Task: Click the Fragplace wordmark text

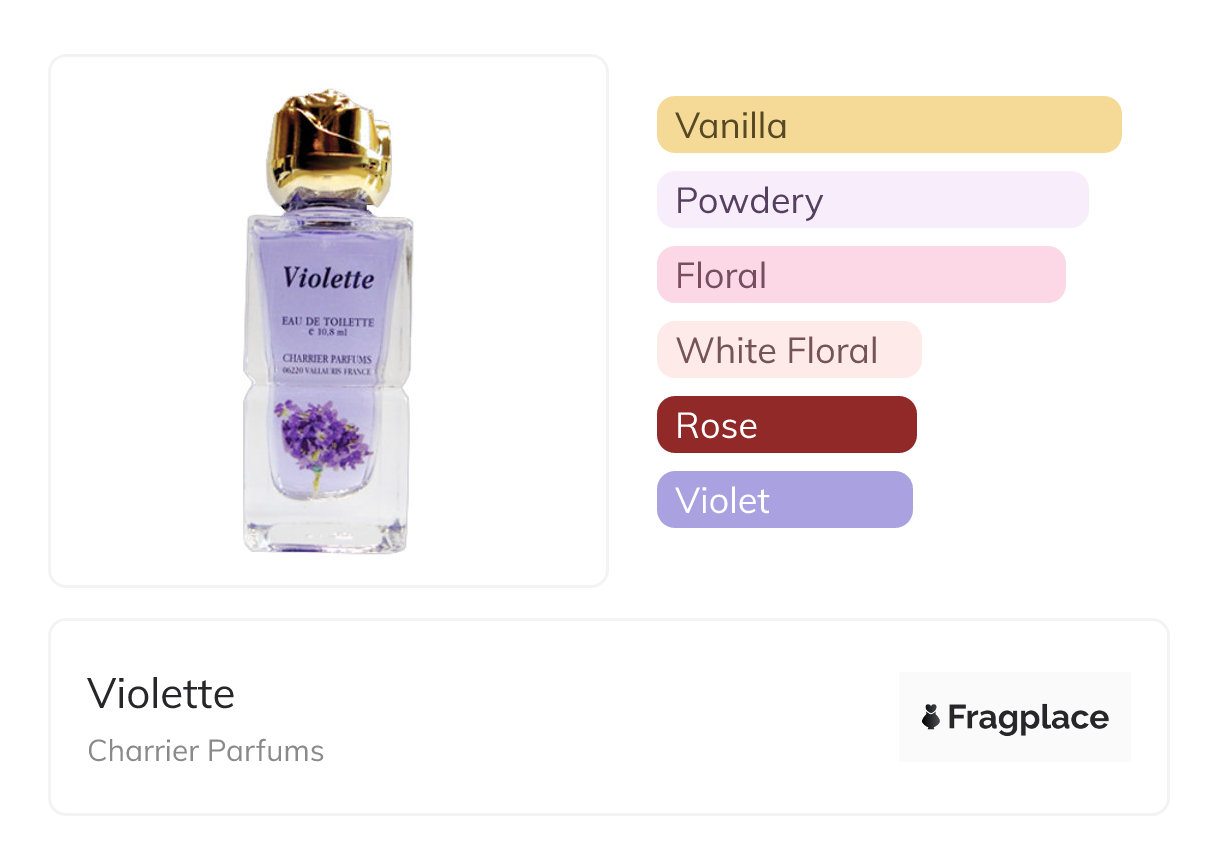Action: point(1028,717)
